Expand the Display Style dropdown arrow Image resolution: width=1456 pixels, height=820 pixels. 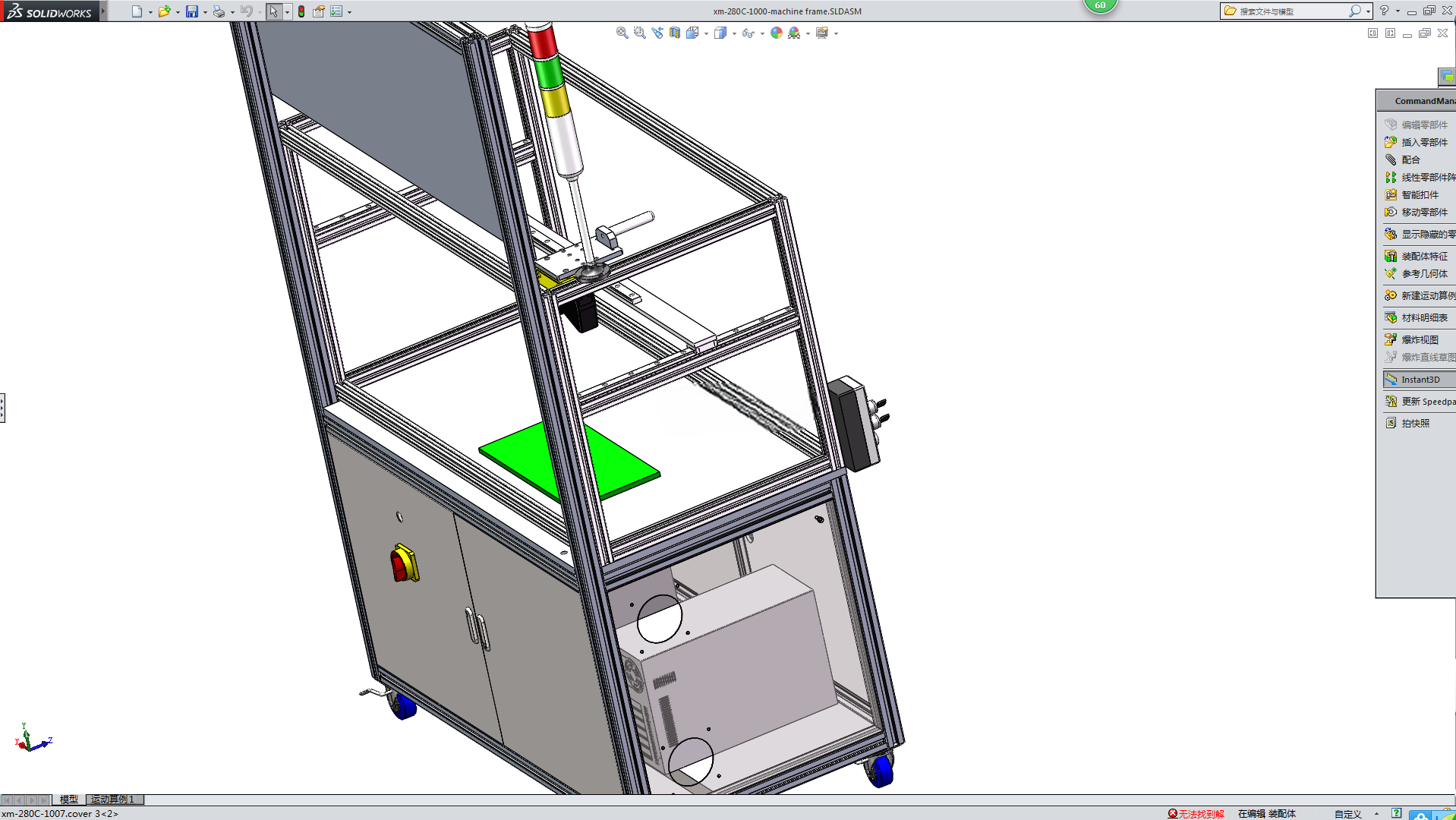pyautogui.click(x=734, y=33)
